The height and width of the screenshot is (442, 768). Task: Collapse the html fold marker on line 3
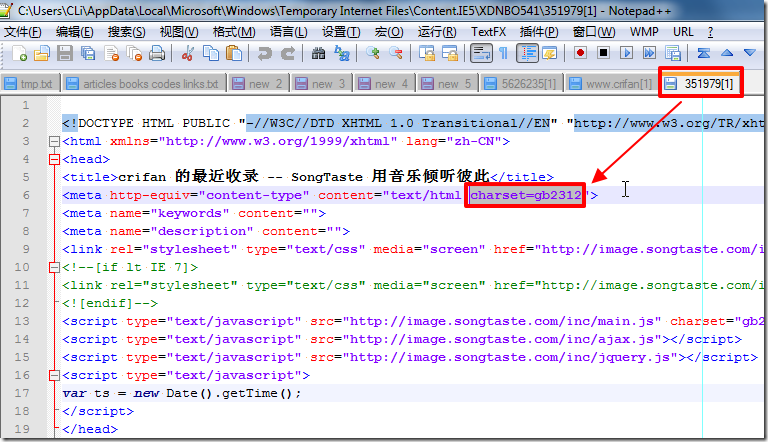tap(54, 142)
